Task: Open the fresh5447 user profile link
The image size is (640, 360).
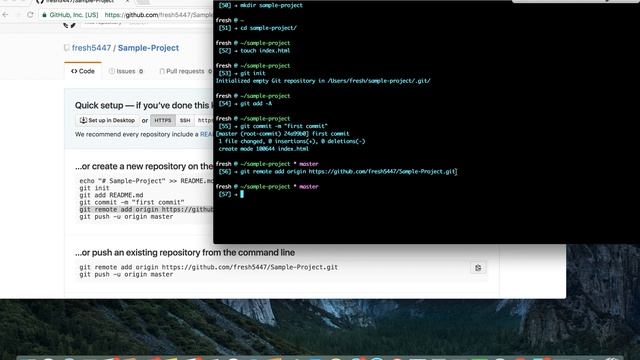Action: click(91, 48)
